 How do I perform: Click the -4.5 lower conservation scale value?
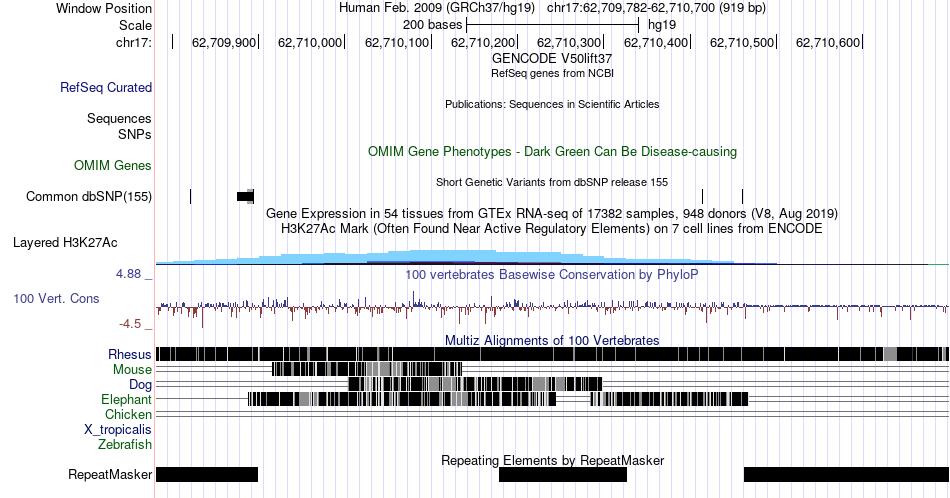[130, 324]
